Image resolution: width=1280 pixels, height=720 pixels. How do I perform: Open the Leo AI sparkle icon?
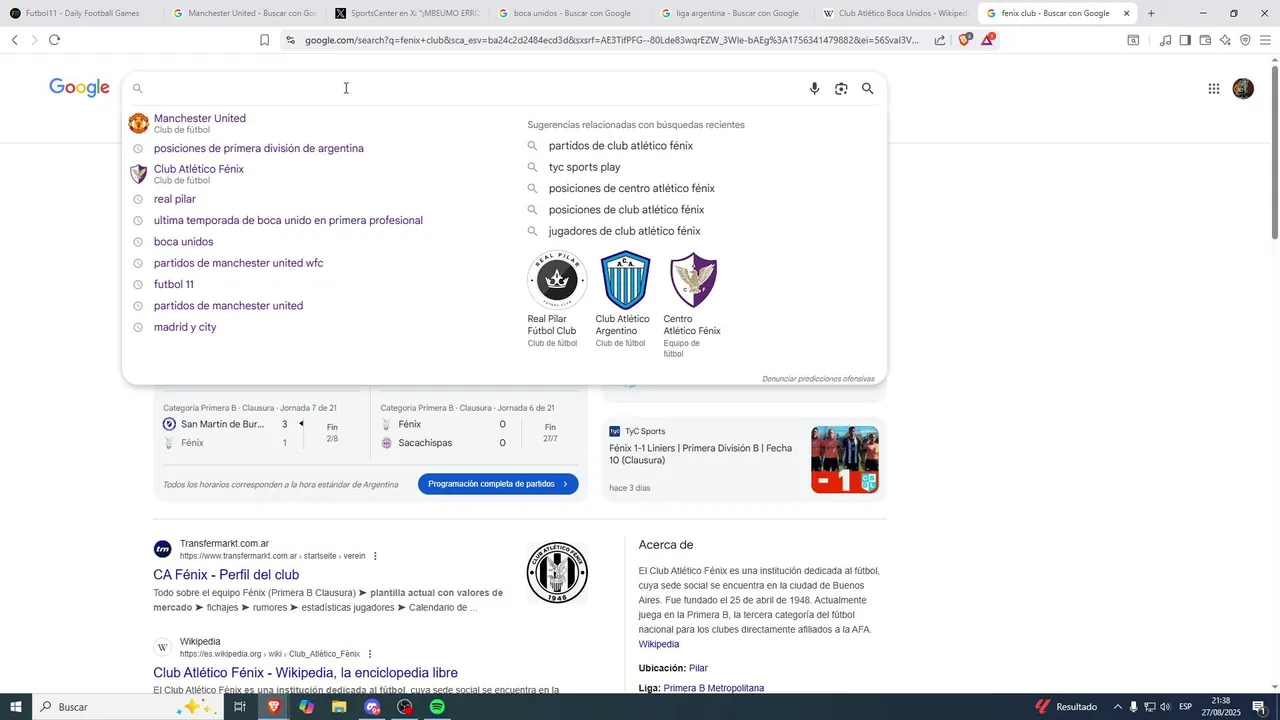[x=1225, y=40]
